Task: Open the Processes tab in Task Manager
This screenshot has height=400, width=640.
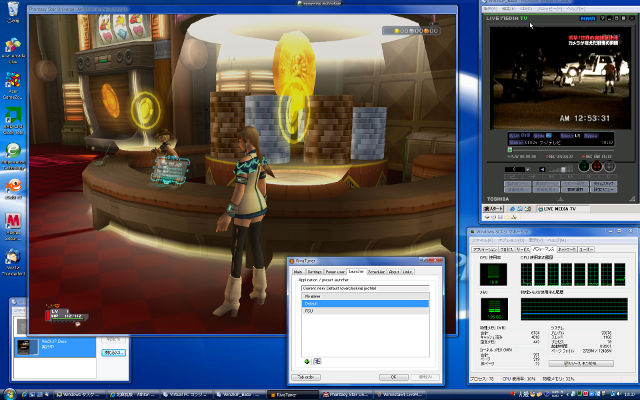Action: (507, 249)
